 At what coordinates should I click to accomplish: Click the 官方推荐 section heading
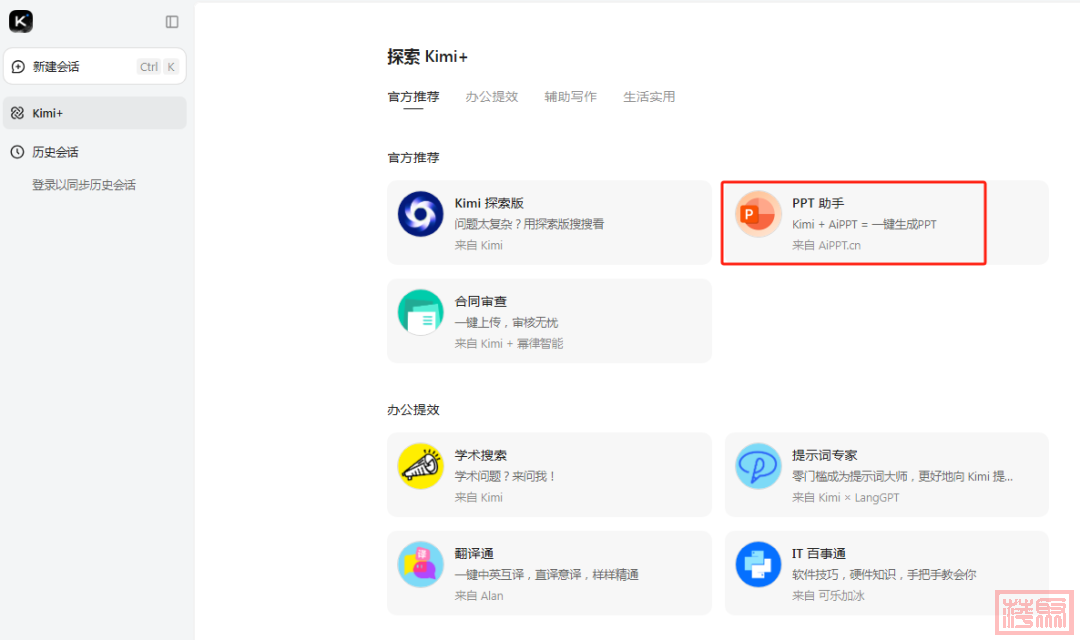coord(413,158)
